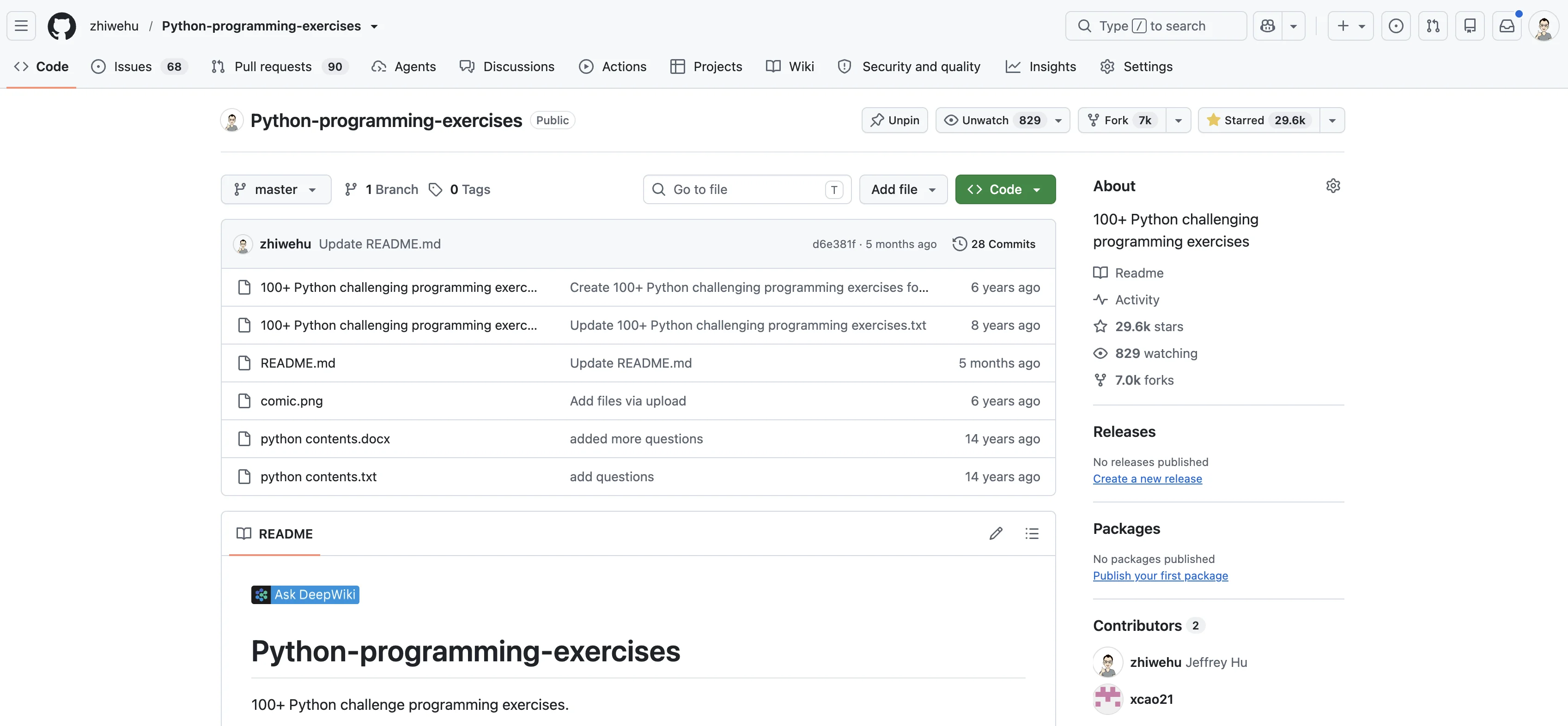Viewport: 1568px width, 726px height.
Task: Open Security and quality tab
Action: (909, 67)
